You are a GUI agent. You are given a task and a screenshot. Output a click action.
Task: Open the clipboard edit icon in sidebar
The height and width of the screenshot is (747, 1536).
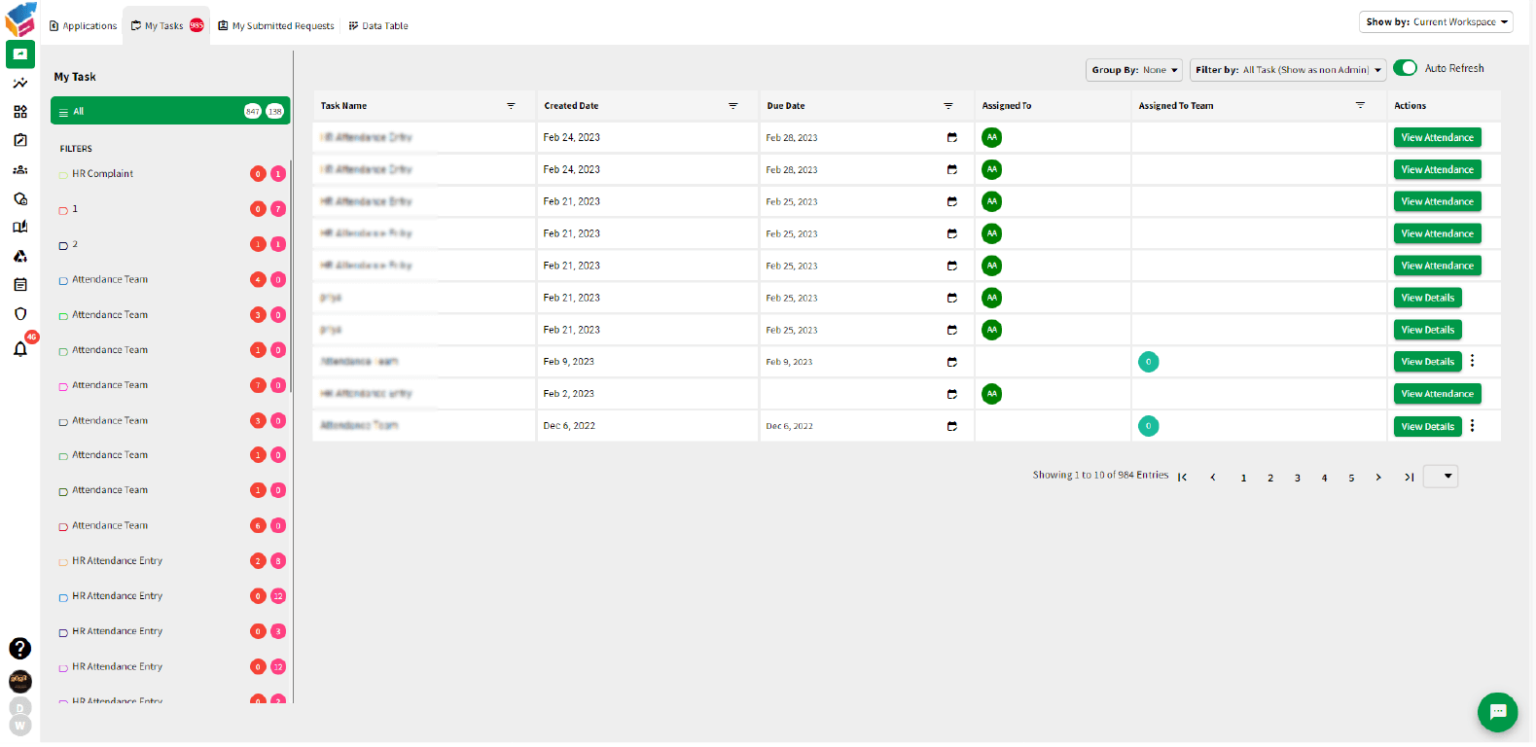20,140
